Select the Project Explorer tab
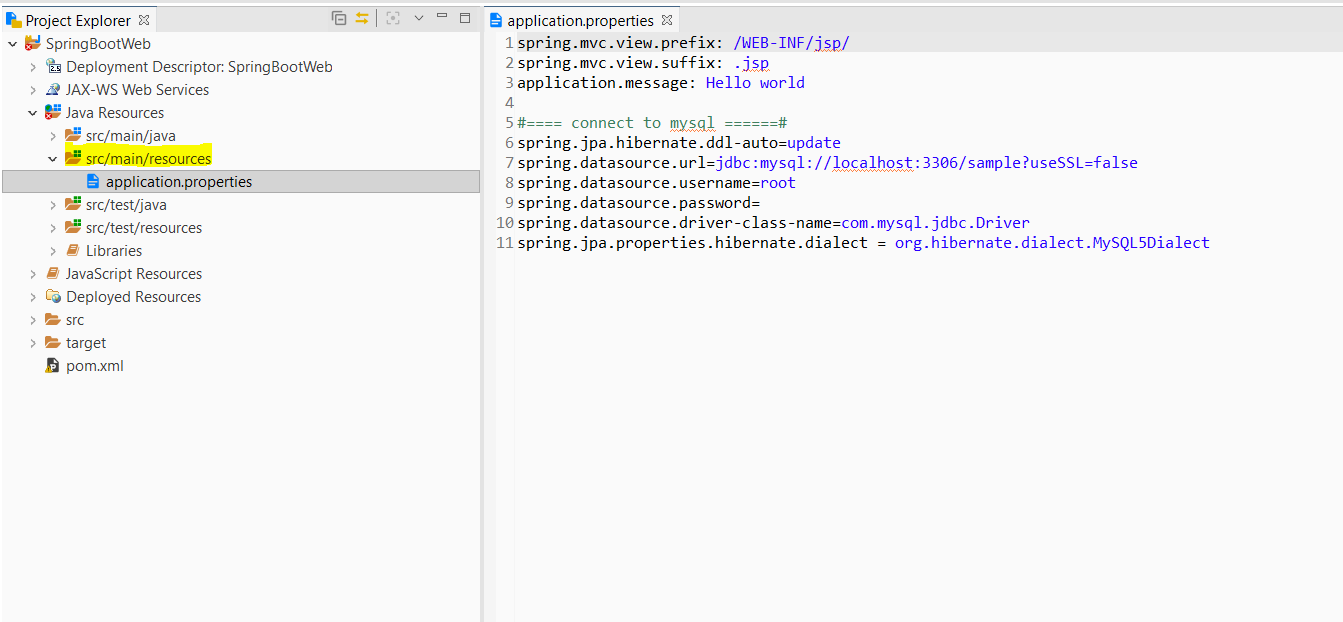This screenshot has width=1343, height=622. point(76,18)
